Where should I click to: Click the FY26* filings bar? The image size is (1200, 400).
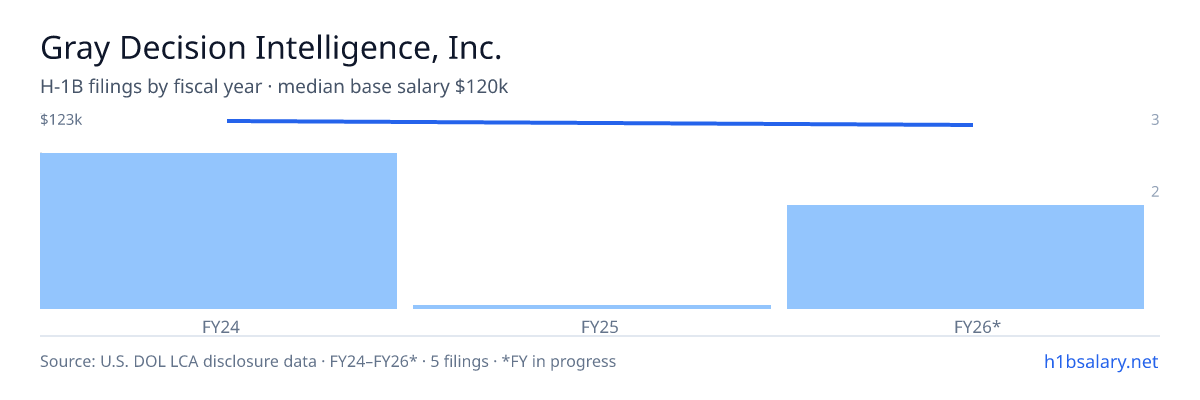[x=965, y=257]
